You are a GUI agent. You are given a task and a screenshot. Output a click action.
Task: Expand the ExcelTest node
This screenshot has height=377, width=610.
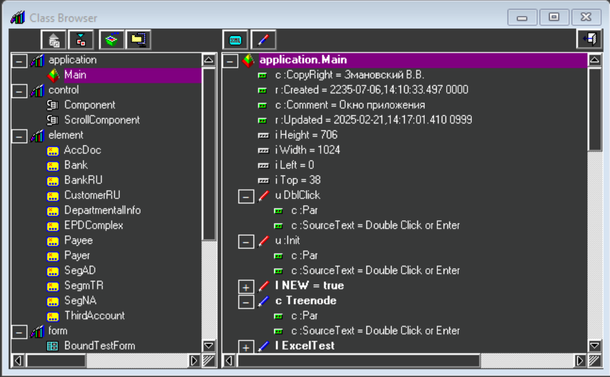246,346
